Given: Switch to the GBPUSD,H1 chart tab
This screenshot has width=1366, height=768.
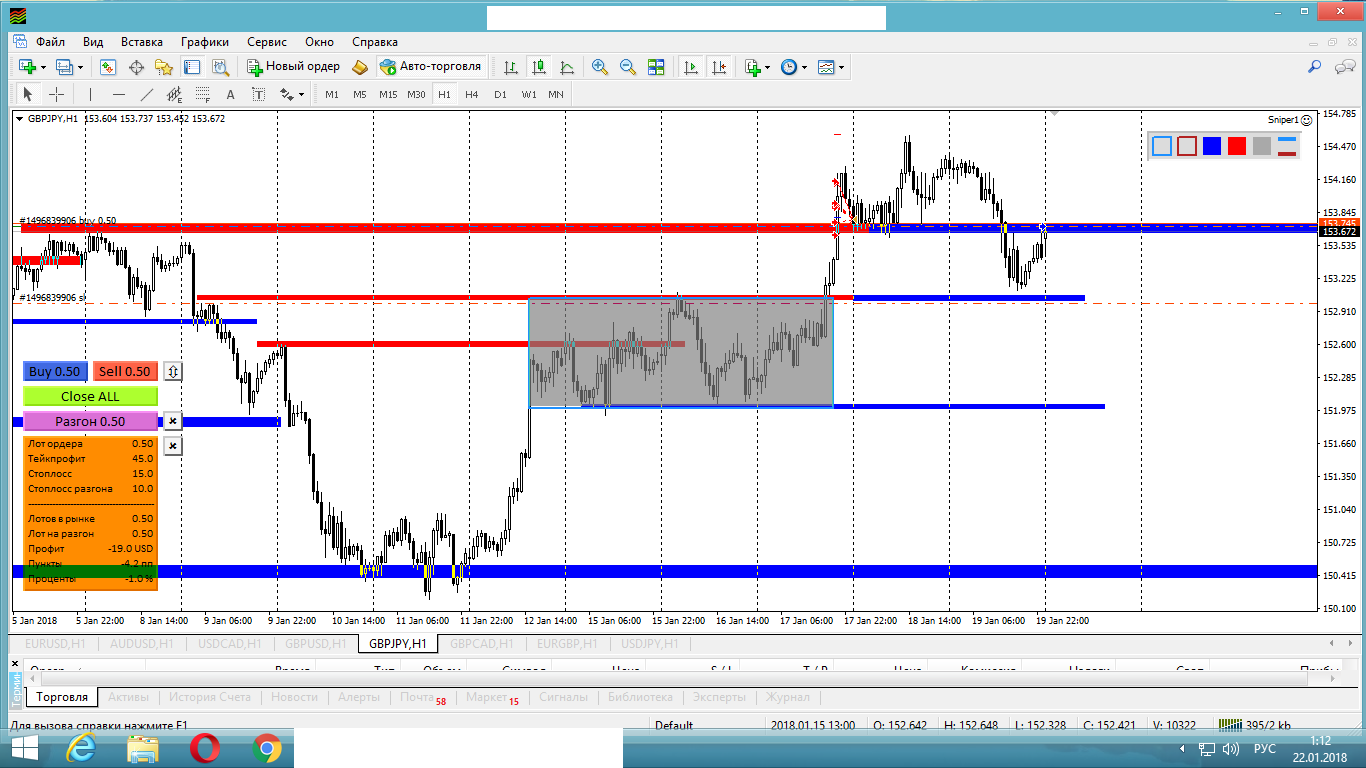Looking at the screenshot, I should (x=315, y=644).
